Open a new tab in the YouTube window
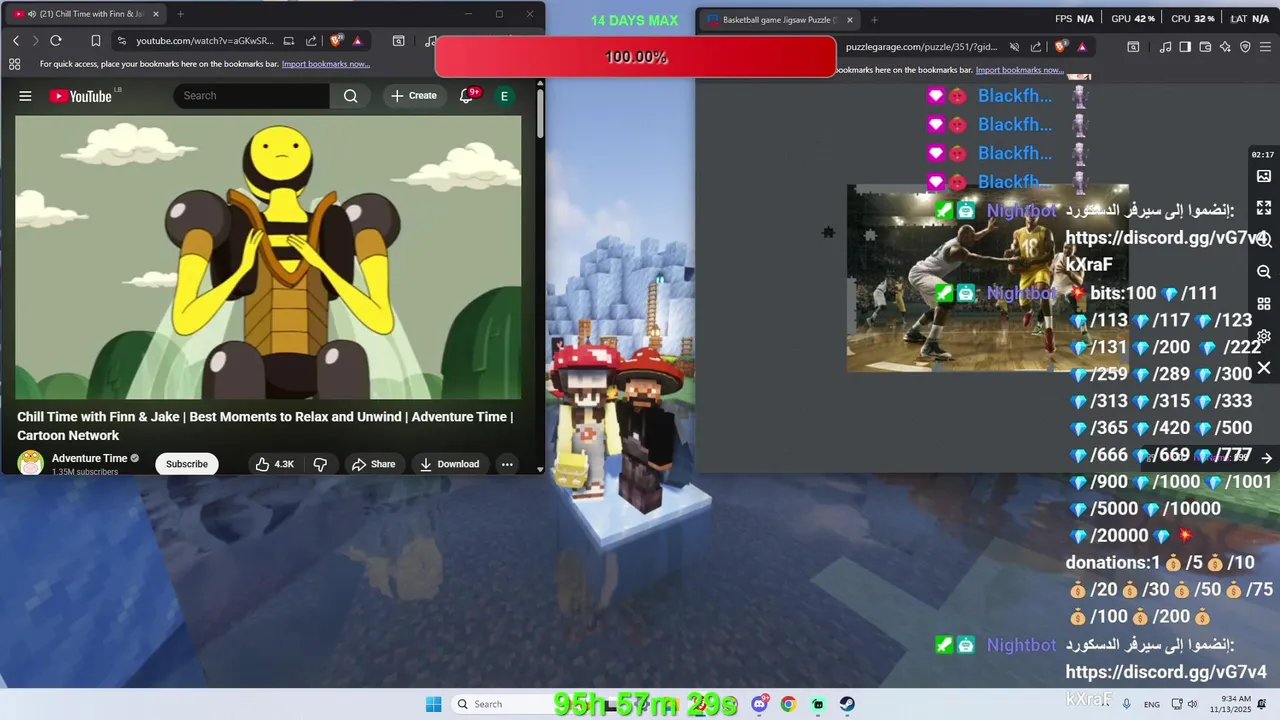Screen dimensions: 1280x720 pos(180,14)
